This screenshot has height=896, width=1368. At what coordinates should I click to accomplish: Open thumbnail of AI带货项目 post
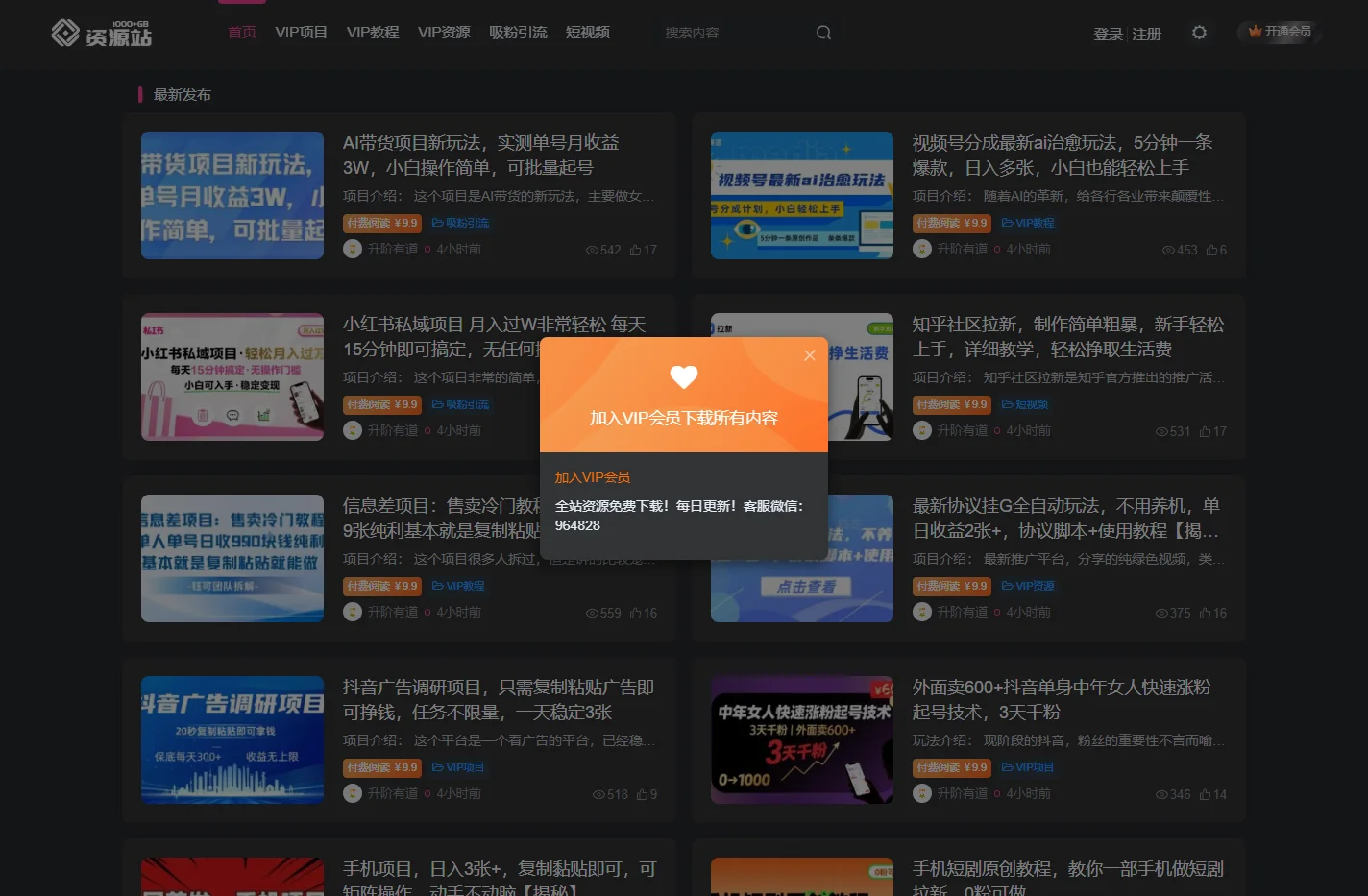232,195
